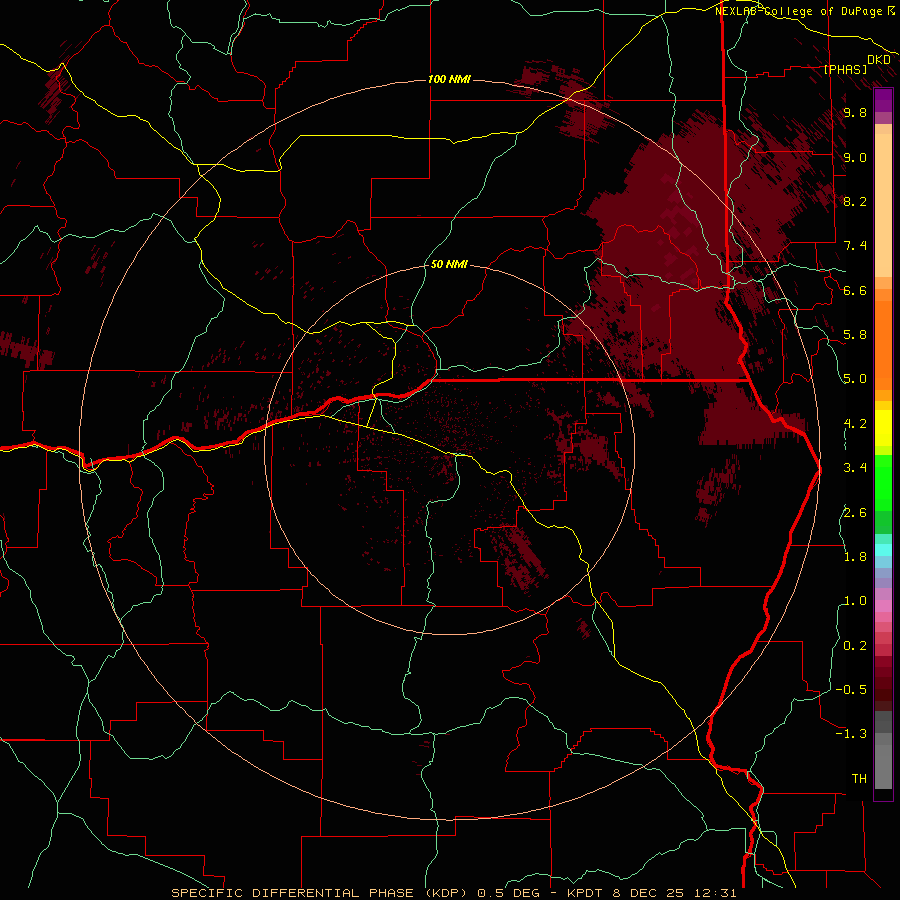
Task: Click the 1.8 value on the color scale
Action: (855, 557)
